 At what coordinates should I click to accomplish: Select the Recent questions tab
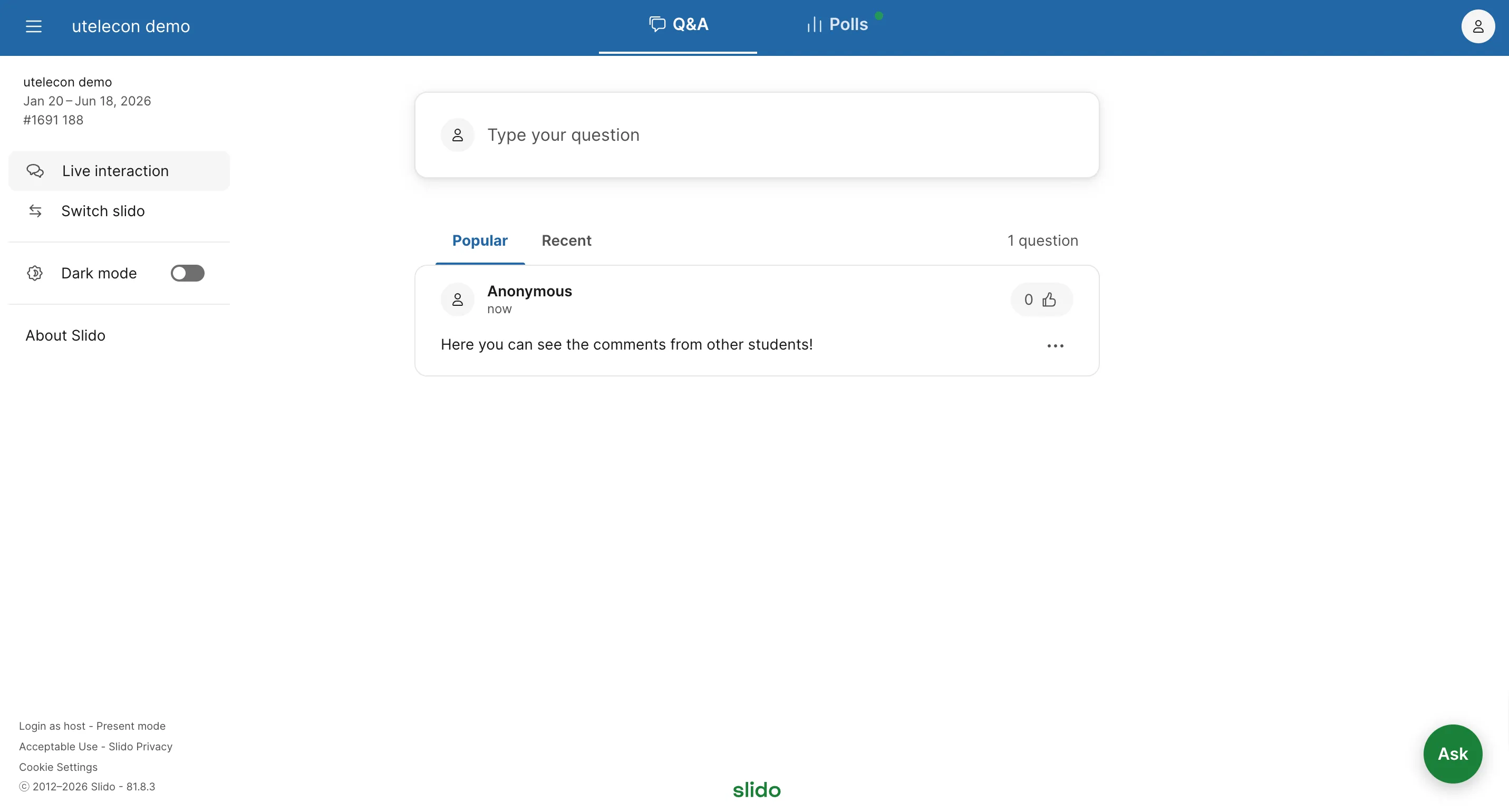pyautogui.click(x=566, y=241)
